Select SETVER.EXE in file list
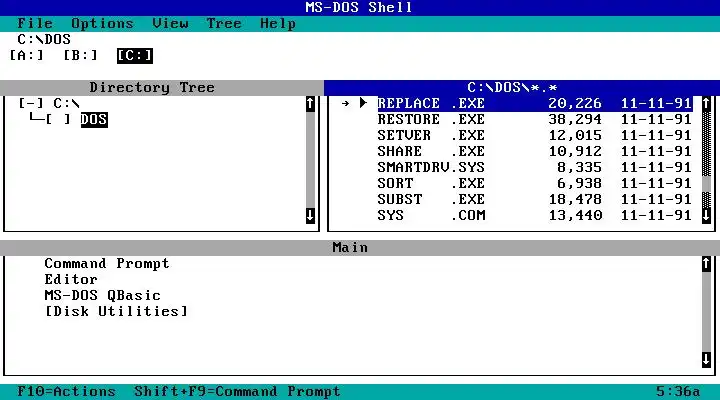720x400 pixels. pyautogui.click(x=535, y=135)
